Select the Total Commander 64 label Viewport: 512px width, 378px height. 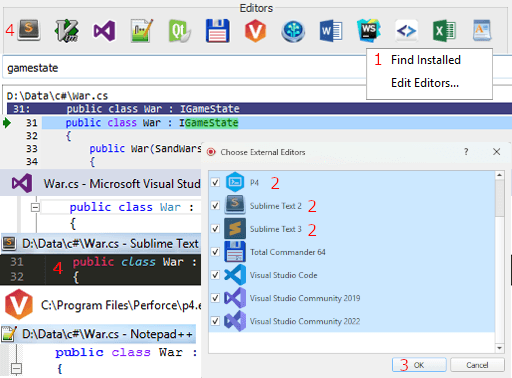click(288, 252)
